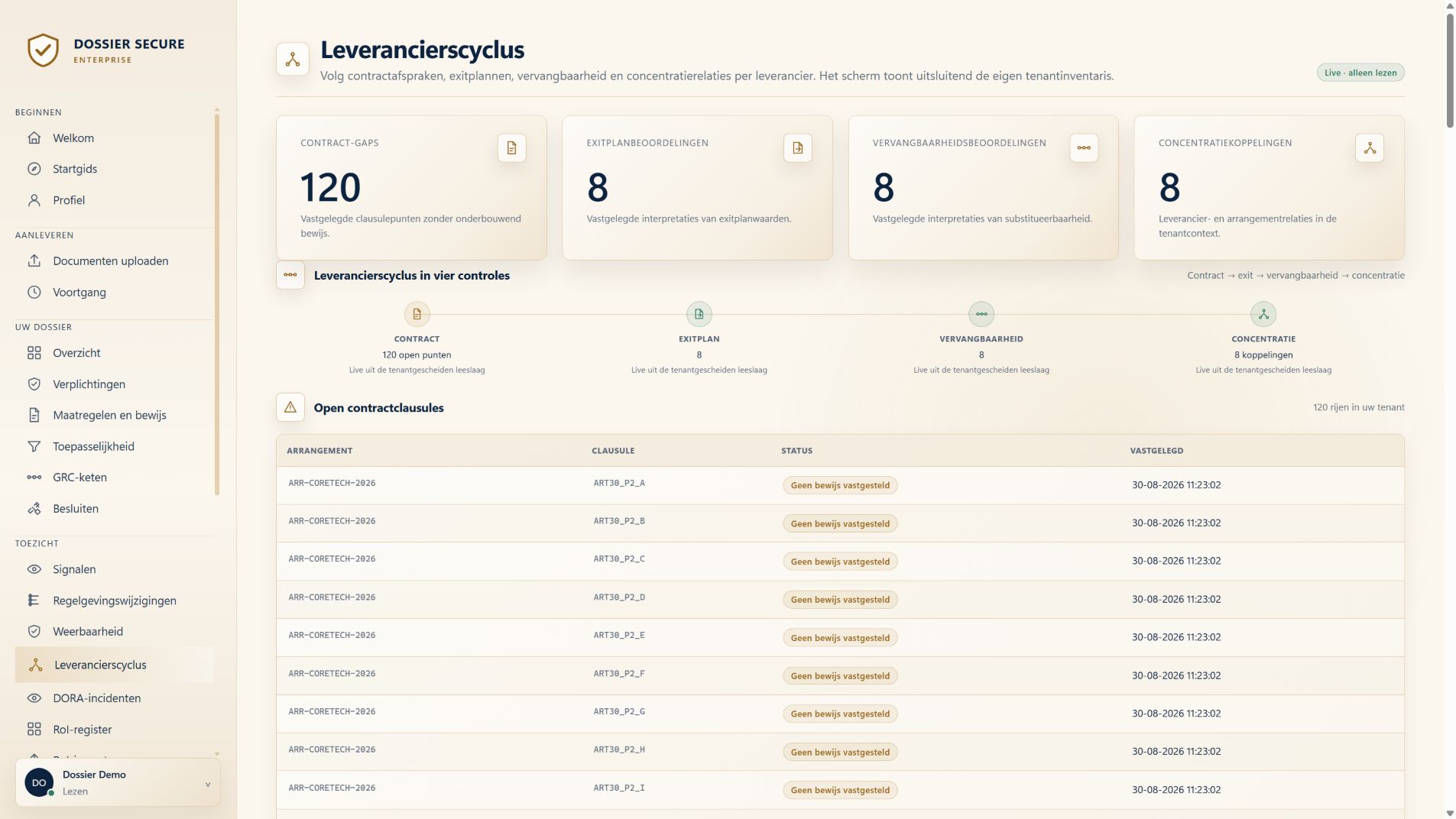
Task: Click the Vervangbaarheid step circle icon
Action: click(981, 314)
